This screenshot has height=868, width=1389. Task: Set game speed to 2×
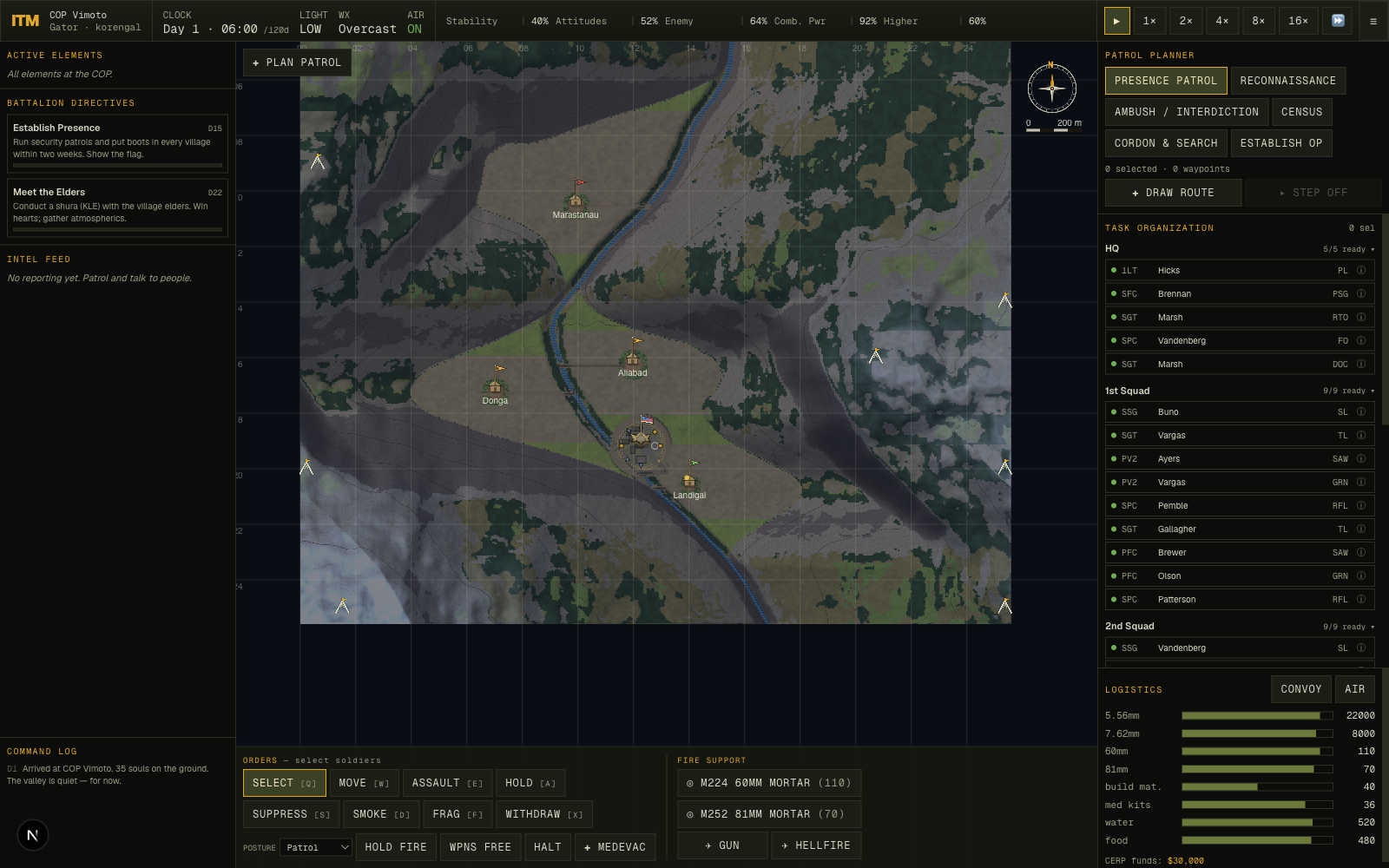[1186, 21]
